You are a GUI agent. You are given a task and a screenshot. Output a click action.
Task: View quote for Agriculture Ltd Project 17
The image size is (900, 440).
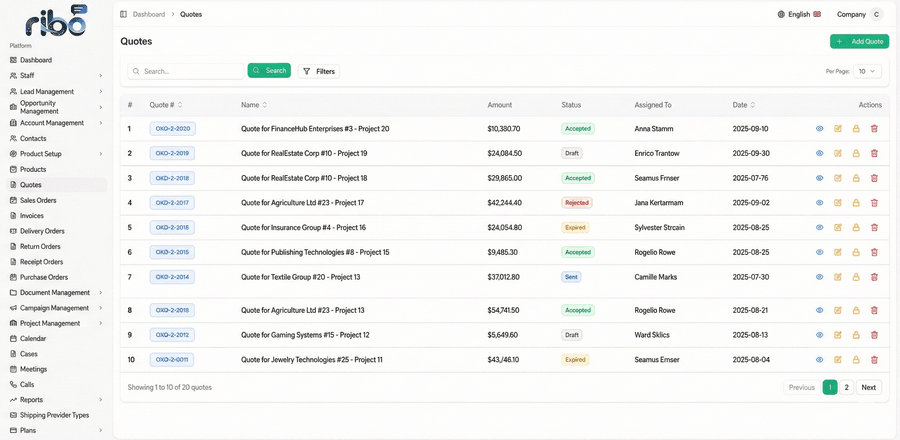(820, 203)
